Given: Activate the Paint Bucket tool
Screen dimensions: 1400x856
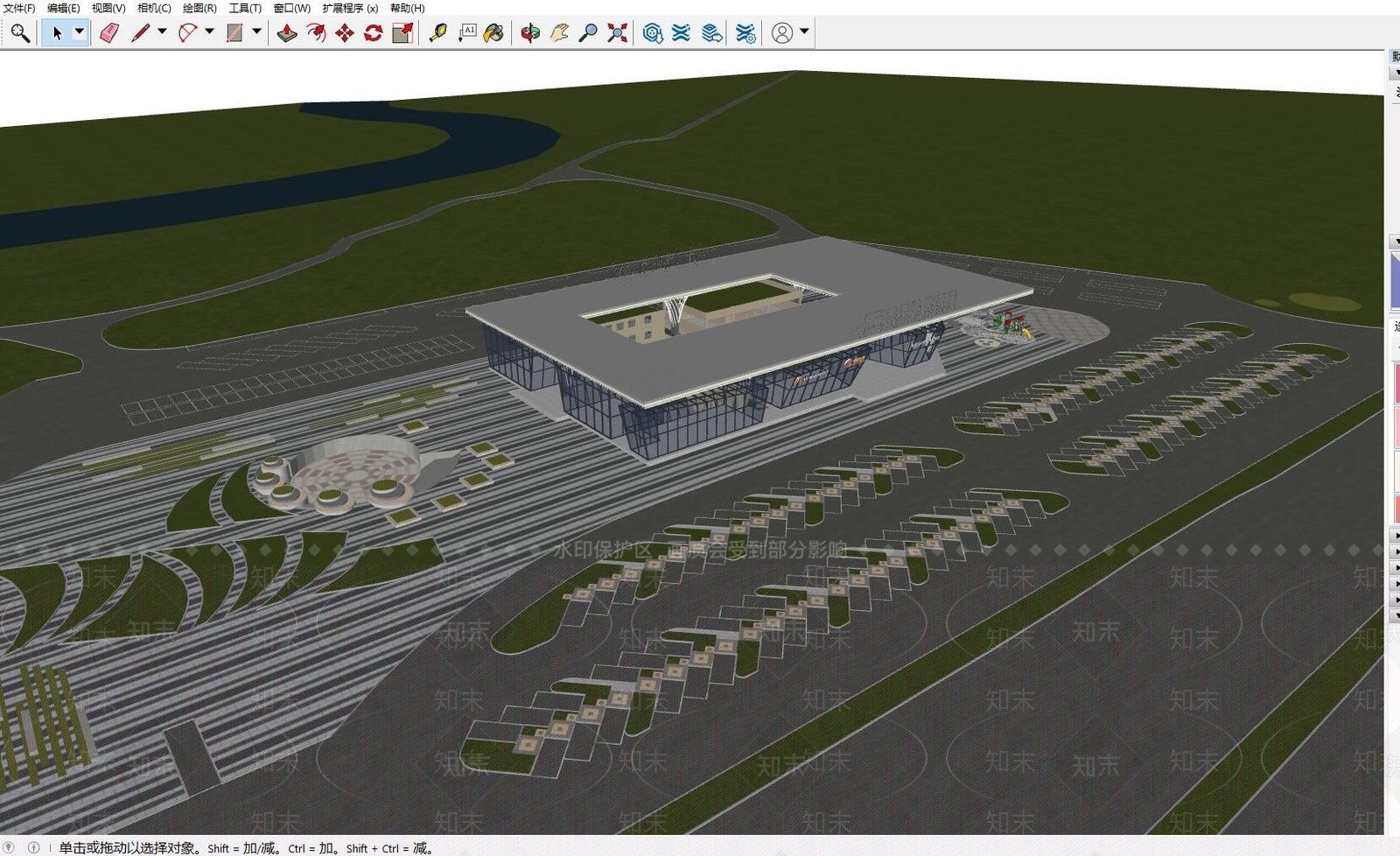Looking at the screenshot, I should 494,33.
